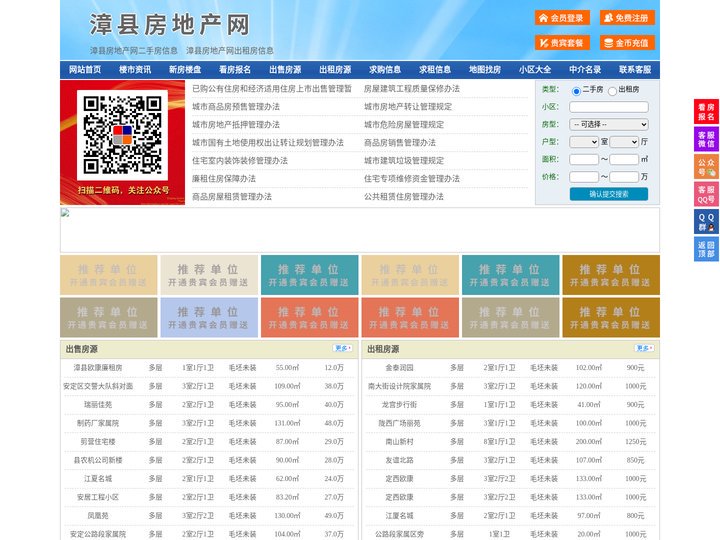Click the 漳县房地产网 site logo

[169, 25]
